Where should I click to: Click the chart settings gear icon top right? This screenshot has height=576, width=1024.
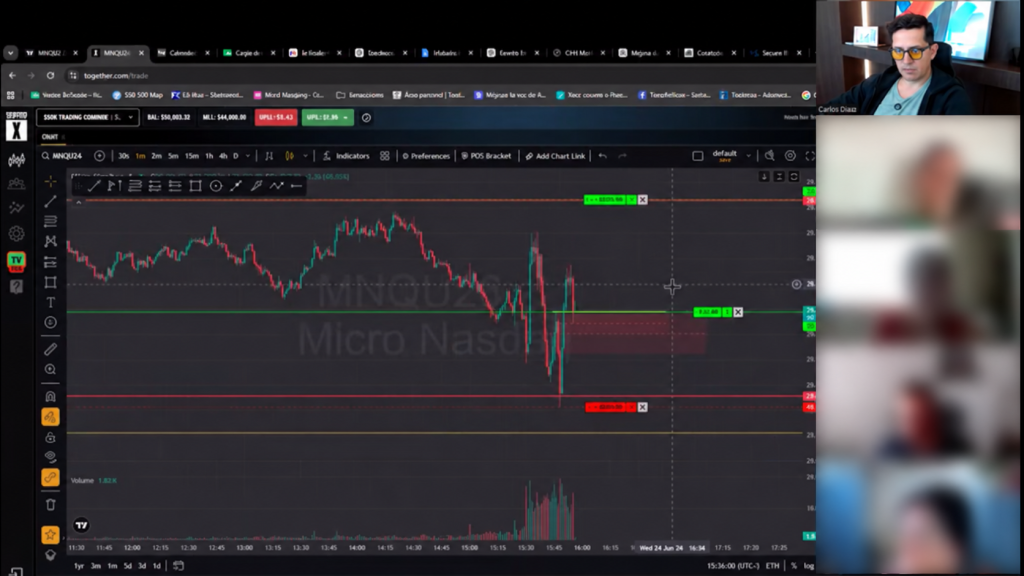790,155
